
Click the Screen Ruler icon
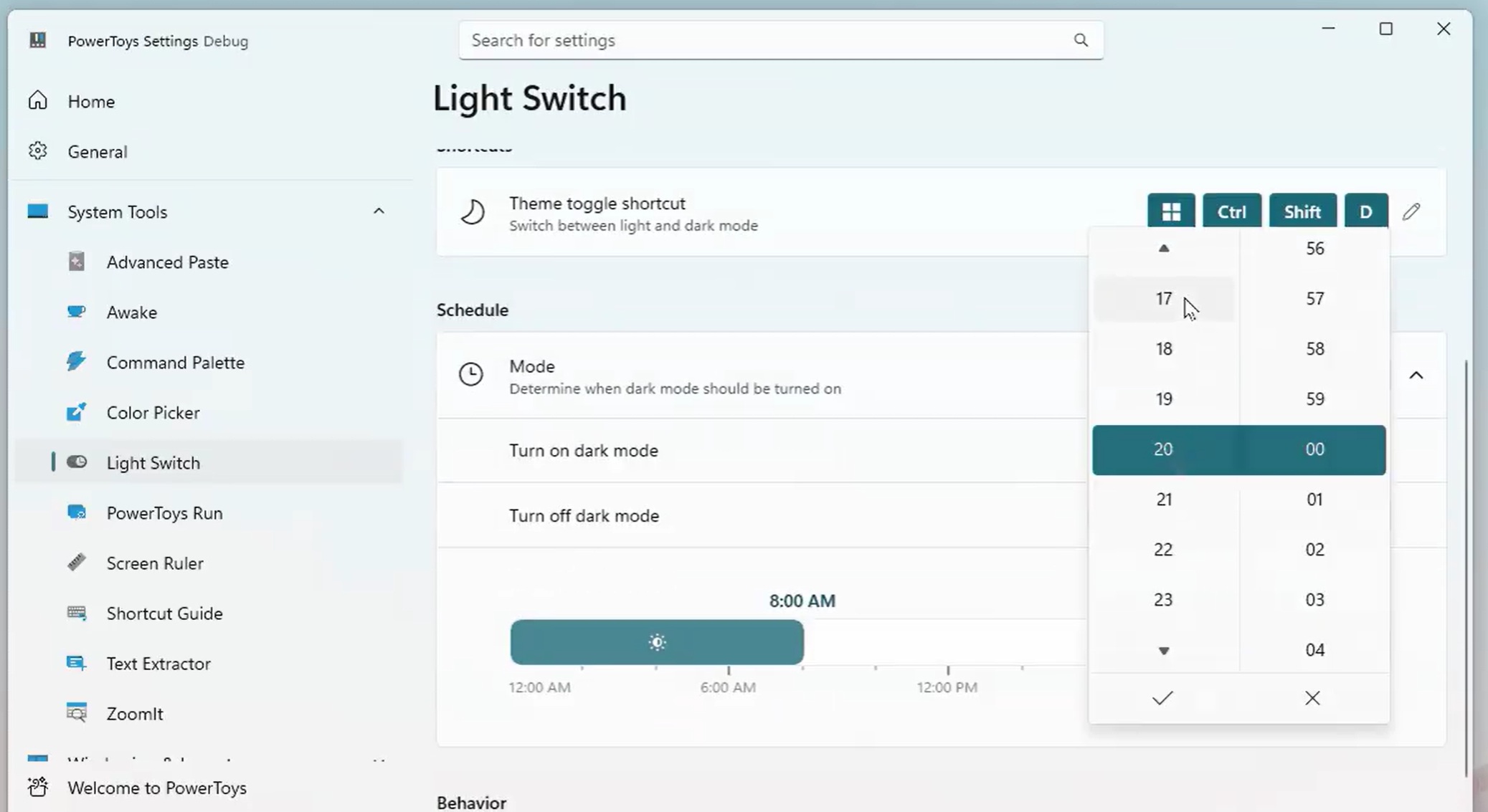click(x=77, y=563)
